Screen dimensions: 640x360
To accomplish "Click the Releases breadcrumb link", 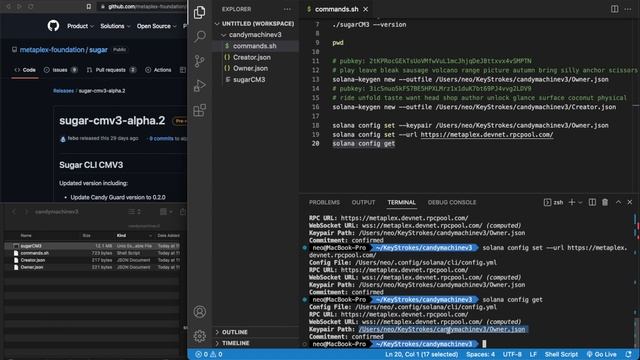I will 63,91.
